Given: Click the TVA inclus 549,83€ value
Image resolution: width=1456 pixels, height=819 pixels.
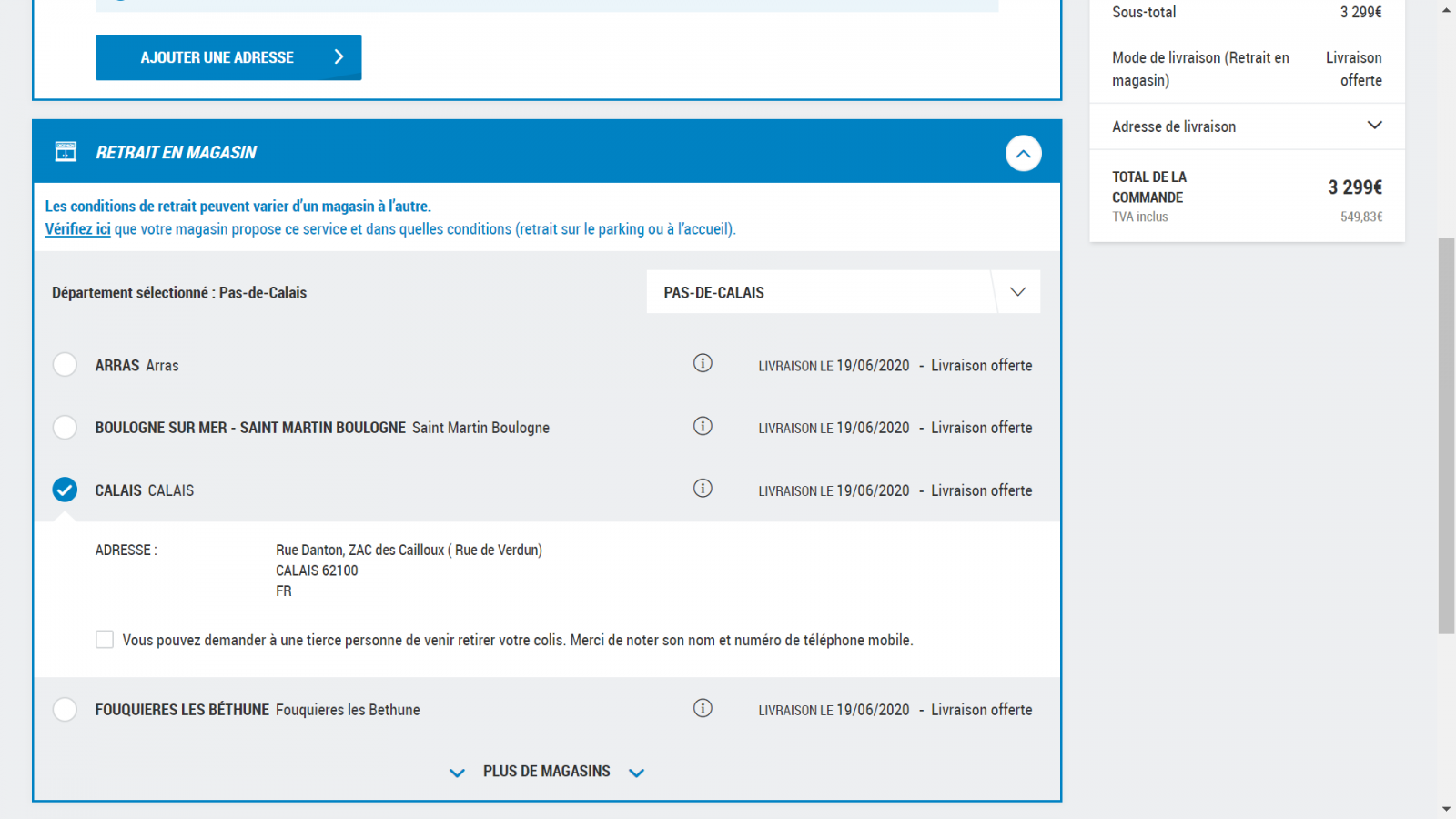Looking at the screenshot, I should (1361, 217).
